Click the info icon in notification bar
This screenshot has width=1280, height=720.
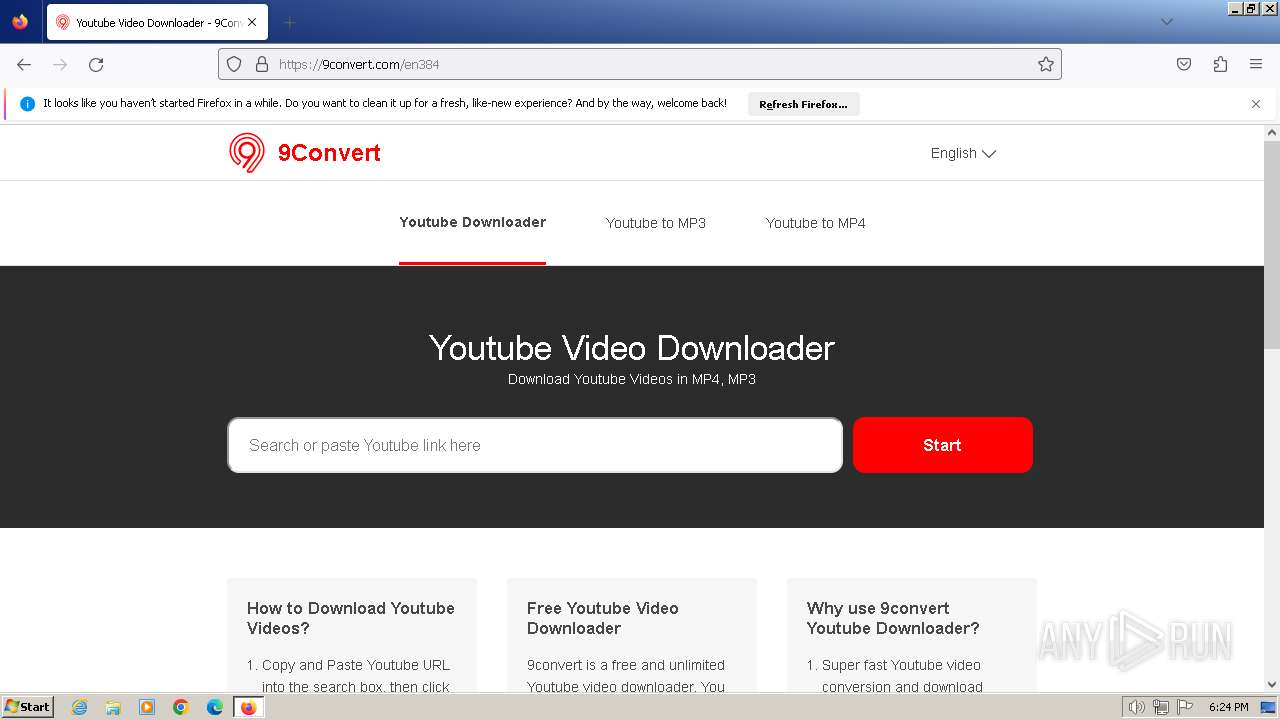click(x=27, y=103)
